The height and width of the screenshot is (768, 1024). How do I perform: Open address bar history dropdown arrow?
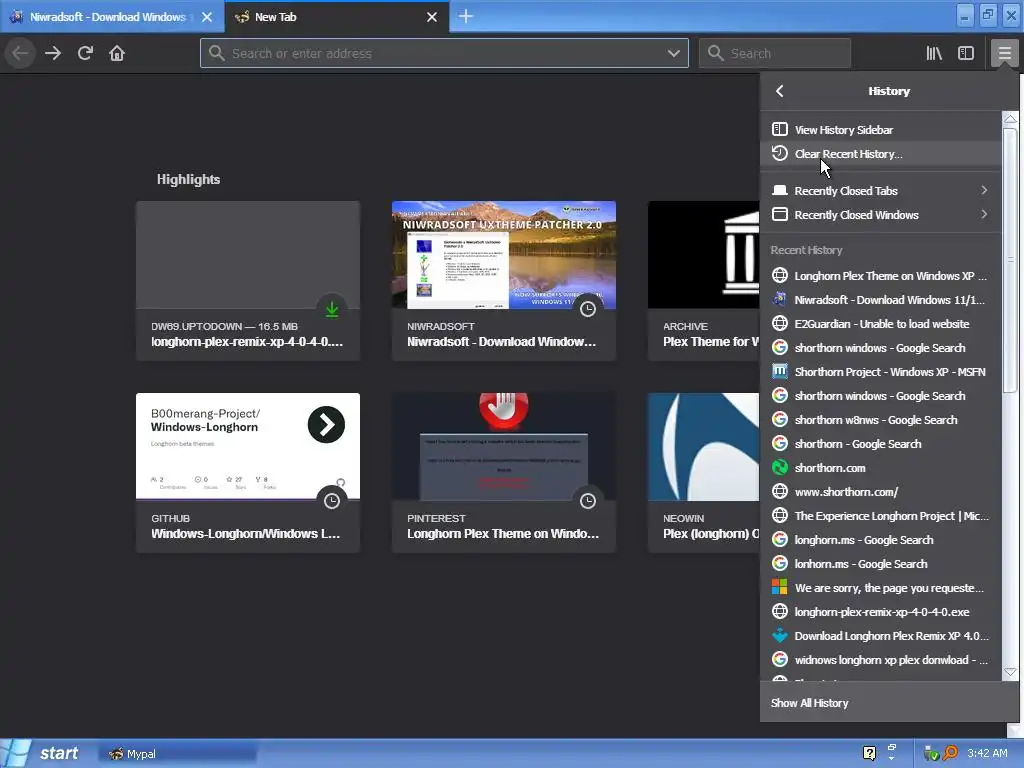point(674,53)
